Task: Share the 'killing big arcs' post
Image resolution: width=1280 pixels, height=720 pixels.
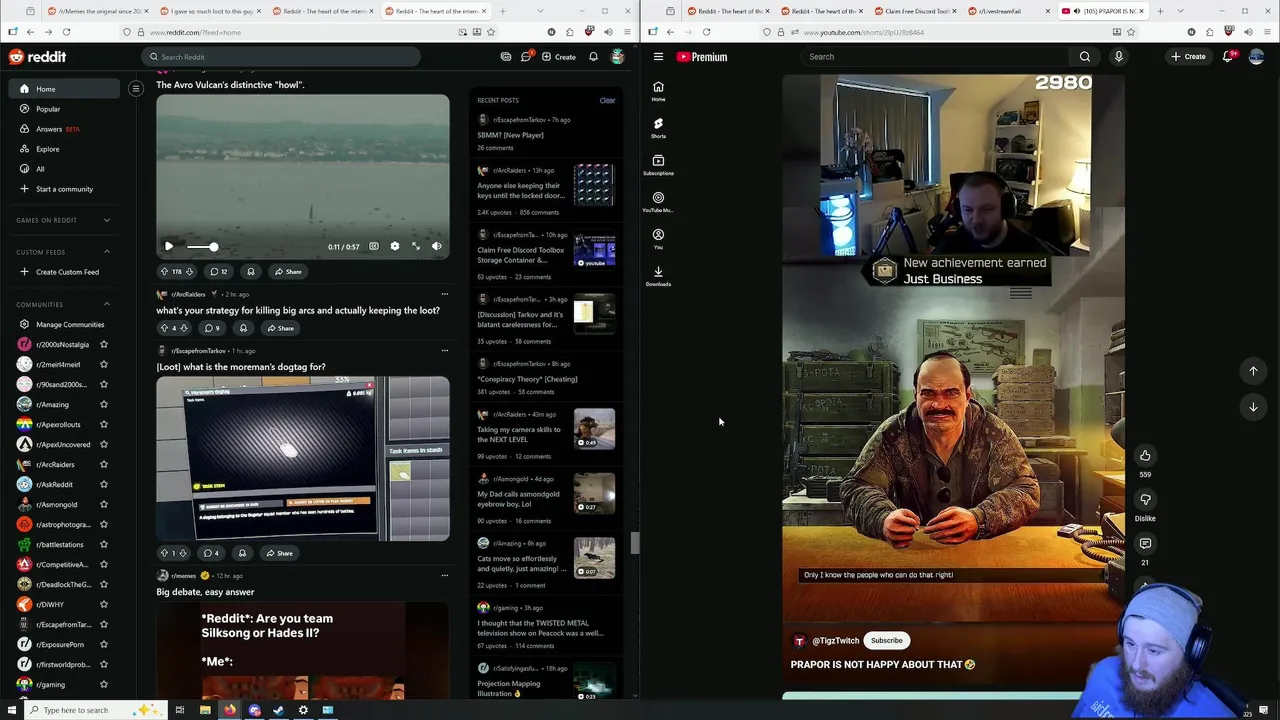Action: coord(280,328)
